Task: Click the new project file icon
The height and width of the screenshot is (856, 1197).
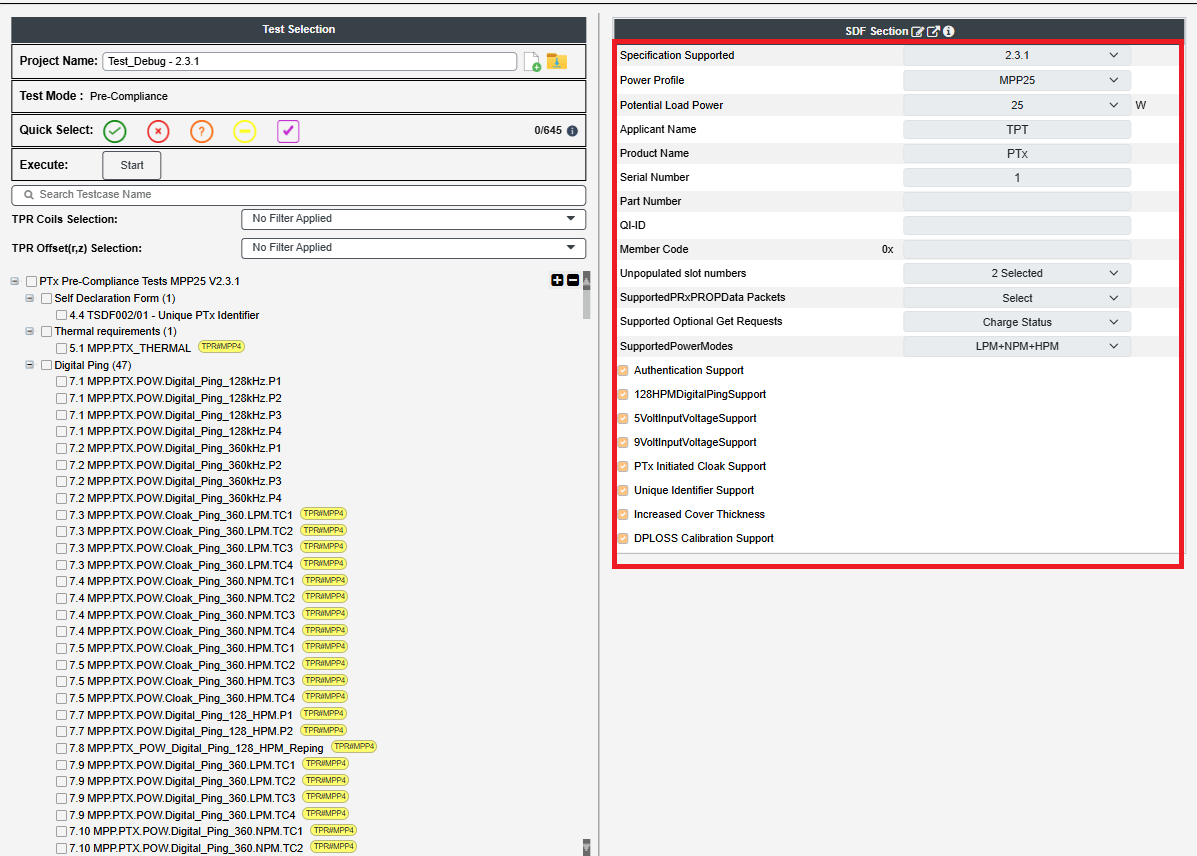Action: tap(532, 62)
